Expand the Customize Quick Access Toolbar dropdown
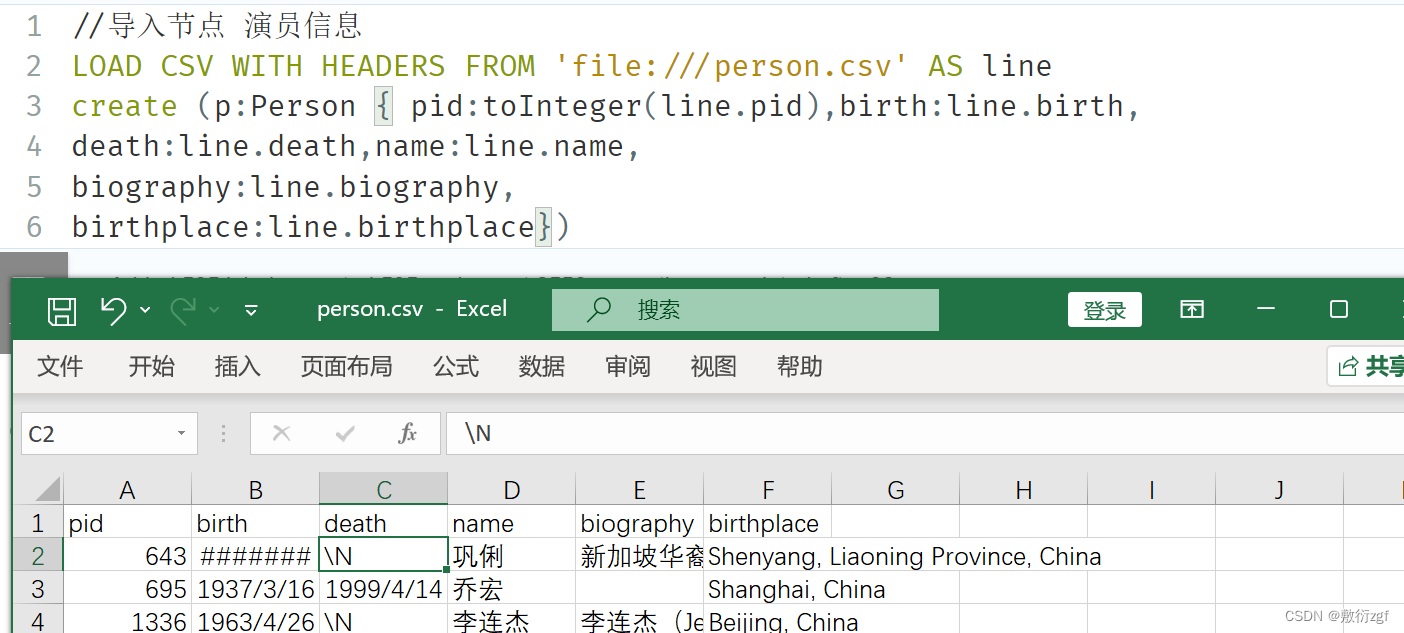 (251, 311)
